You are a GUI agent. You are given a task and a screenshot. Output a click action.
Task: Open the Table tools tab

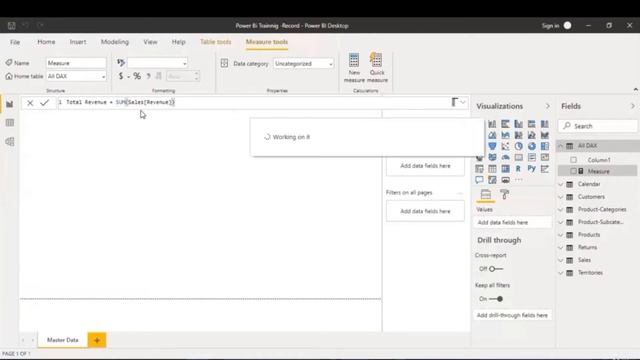coord(216,42)
